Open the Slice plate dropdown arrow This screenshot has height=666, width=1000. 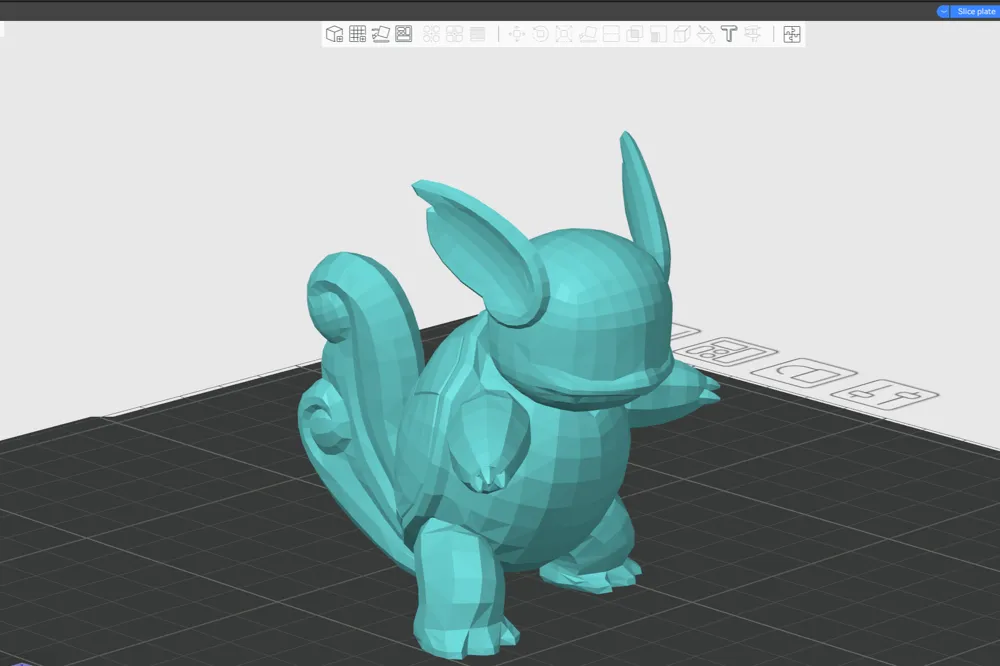(x=941, y=11)
